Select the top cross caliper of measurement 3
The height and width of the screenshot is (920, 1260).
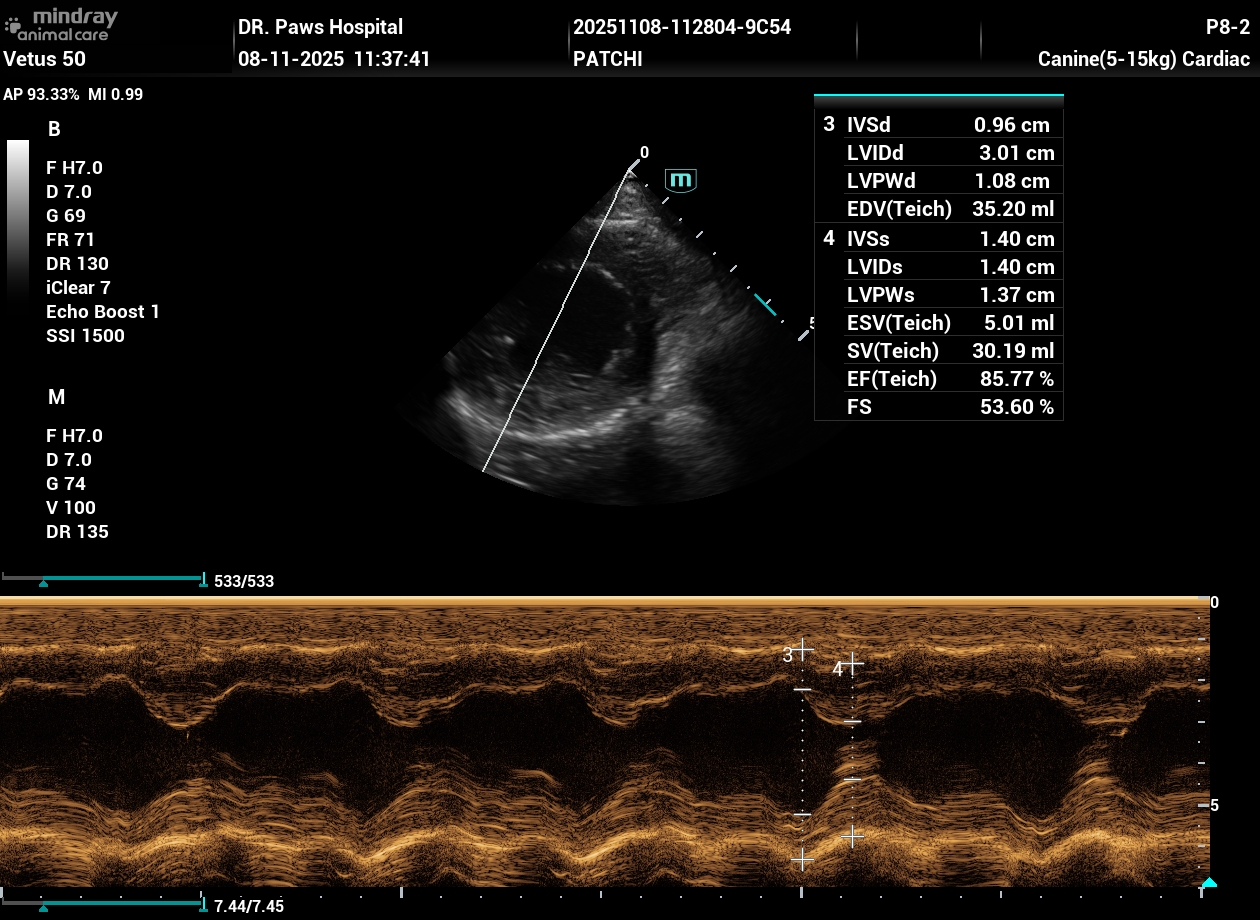coord(802,648)
